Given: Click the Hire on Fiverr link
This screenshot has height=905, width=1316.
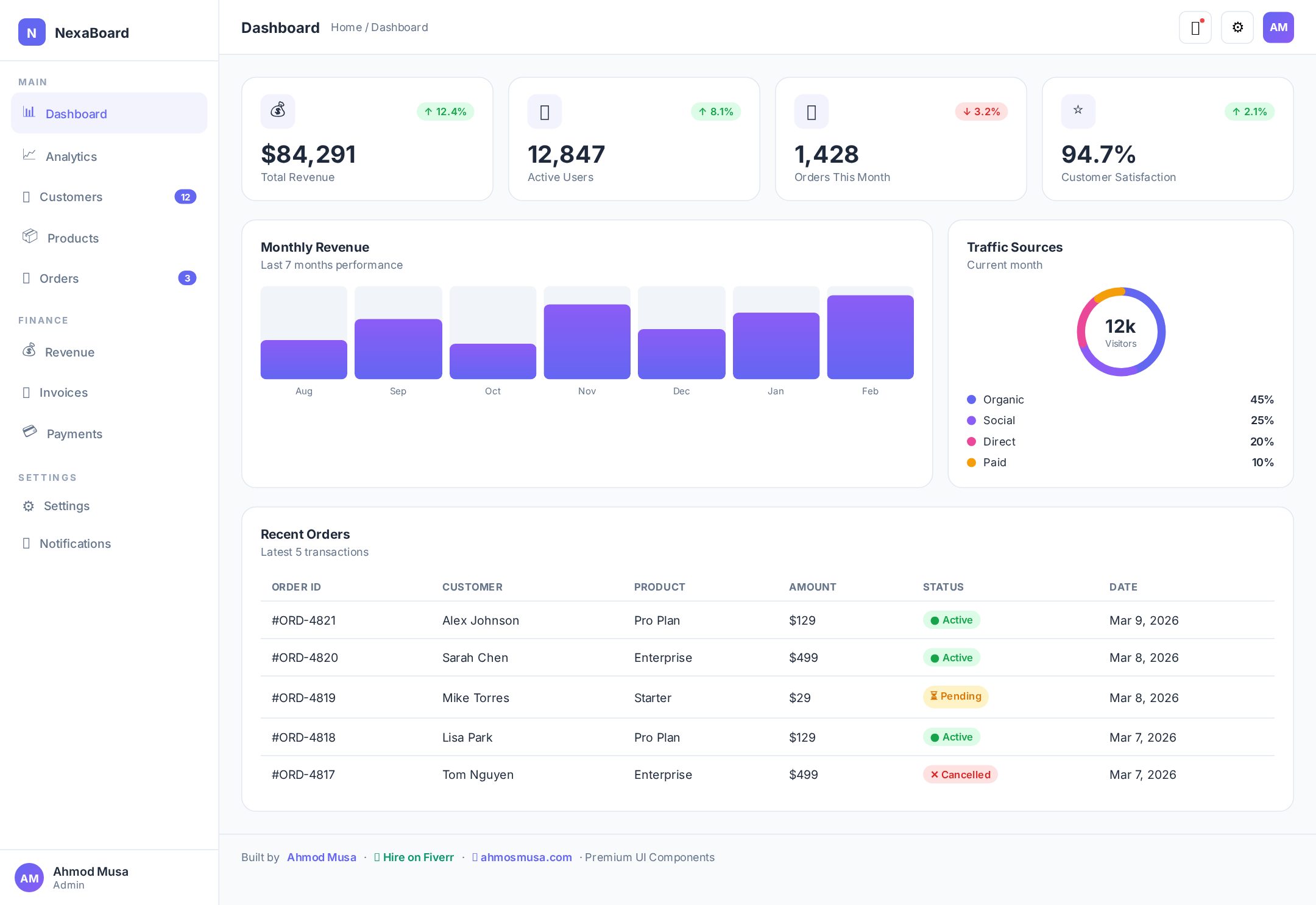Looking at the screenshot, I should 414,857.
